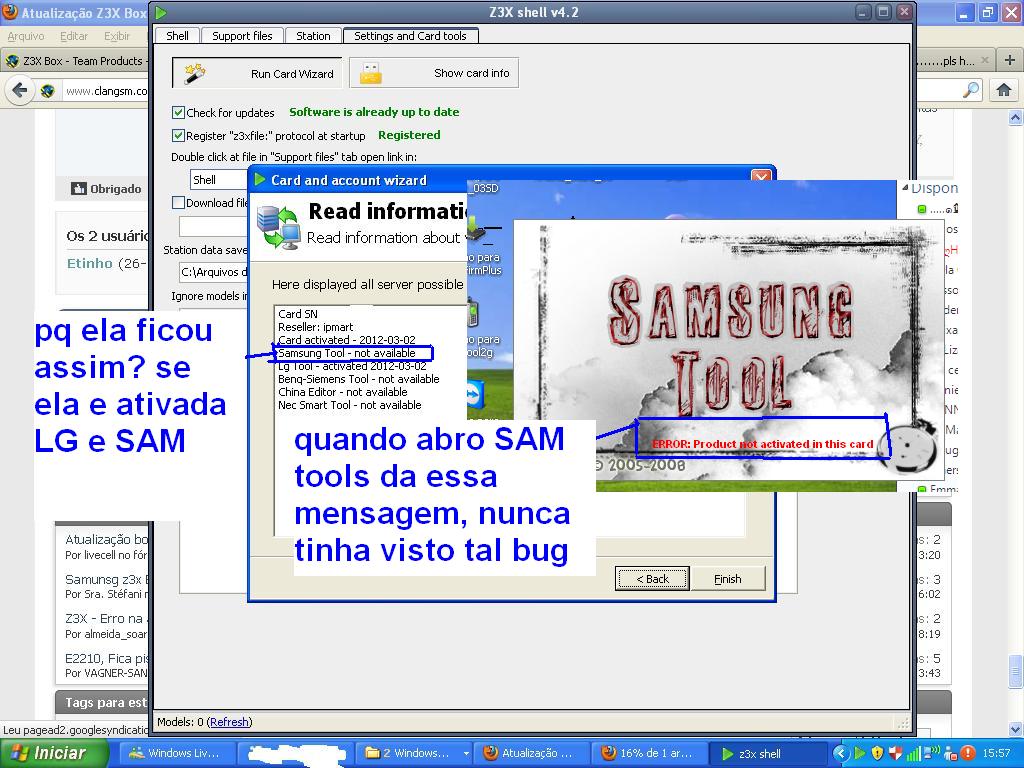The height and width of the screenshot is (768, 1024).
Task: Collapse the Dispon contact group triangle
Action: tap(905, 187)
